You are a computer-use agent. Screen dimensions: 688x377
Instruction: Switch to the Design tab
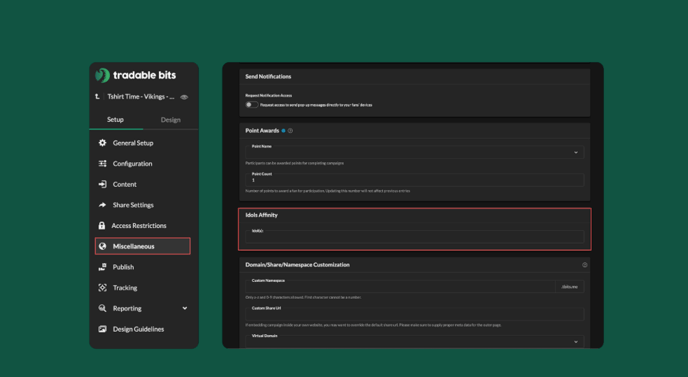click(170, 119)
